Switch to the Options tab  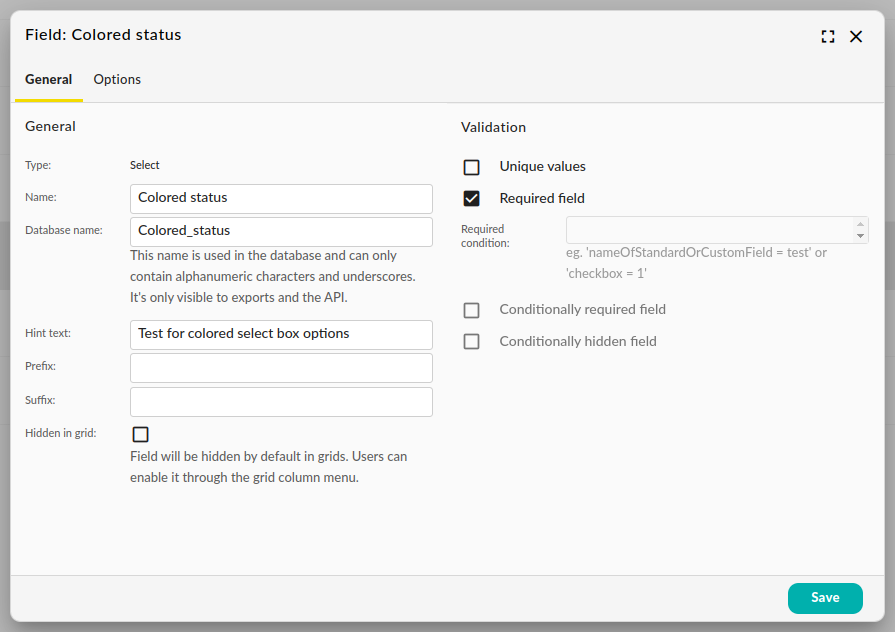117,80
